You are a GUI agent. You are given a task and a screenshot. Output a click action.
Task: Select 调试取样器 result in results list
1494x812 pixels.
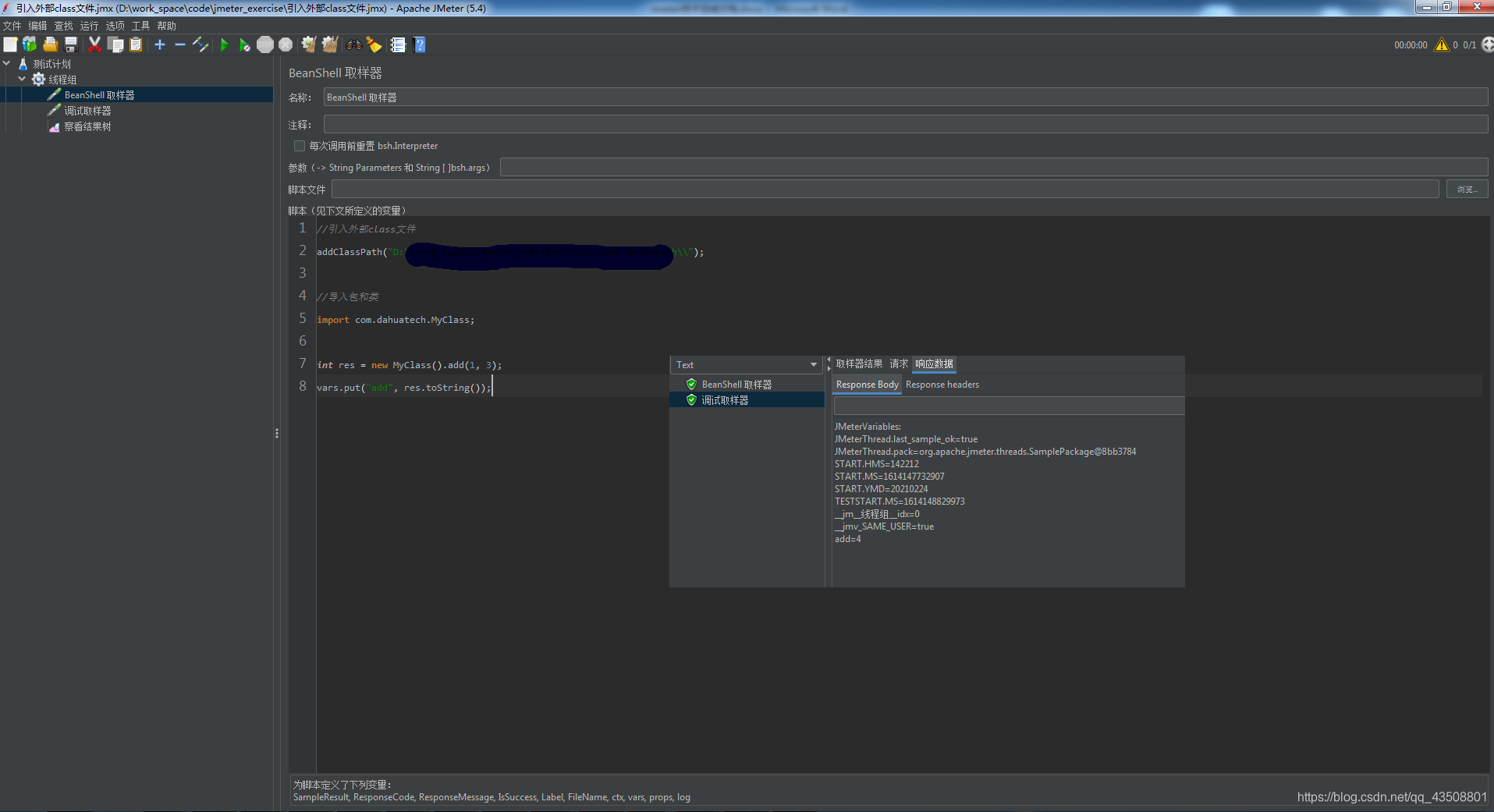pyautogui.click(x=747, y=399)
